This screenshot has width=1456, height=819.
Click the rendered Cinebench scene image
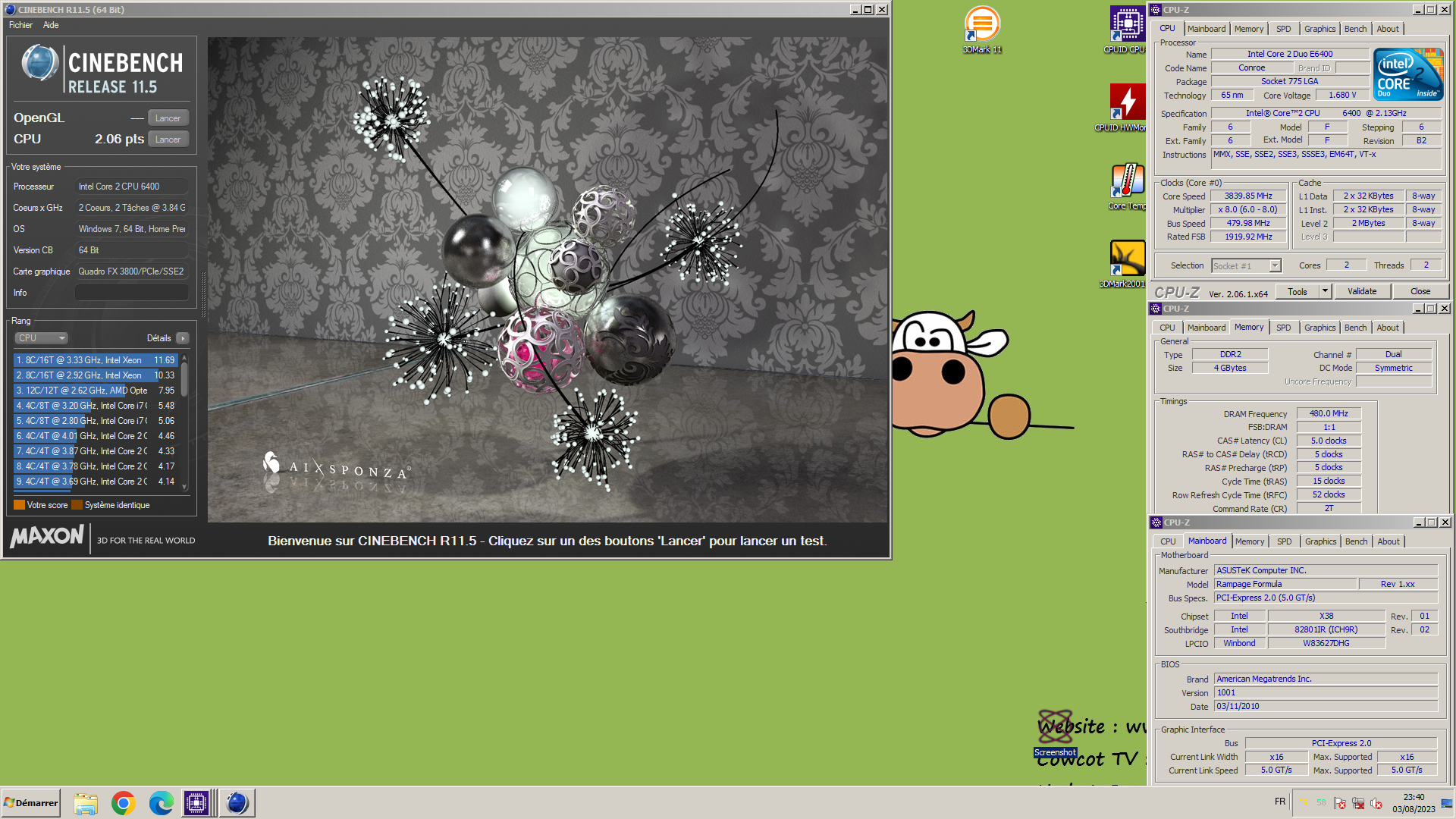[x=548, y=279]
